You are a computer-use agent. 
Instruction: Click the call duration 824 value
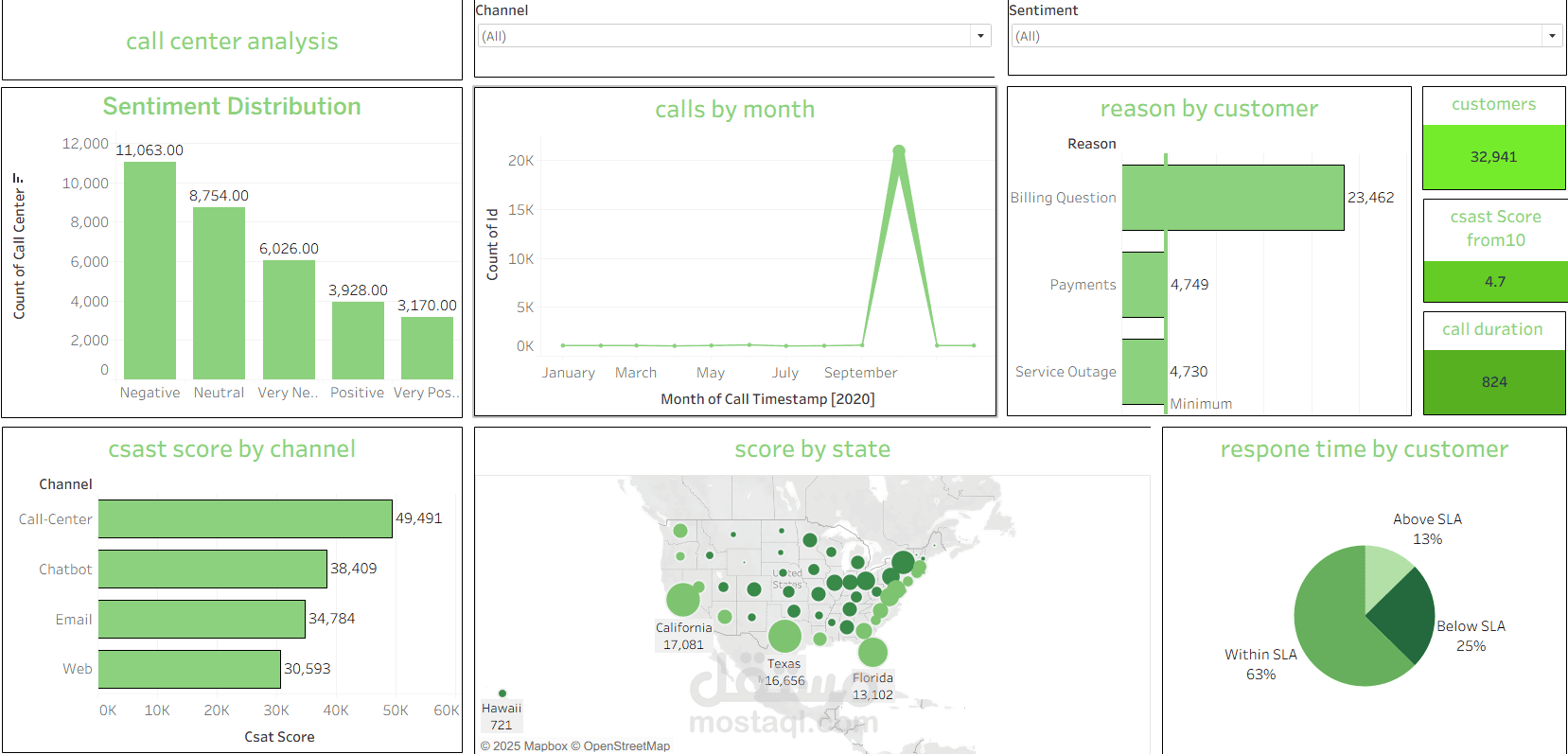click(x=1494, y=382)
